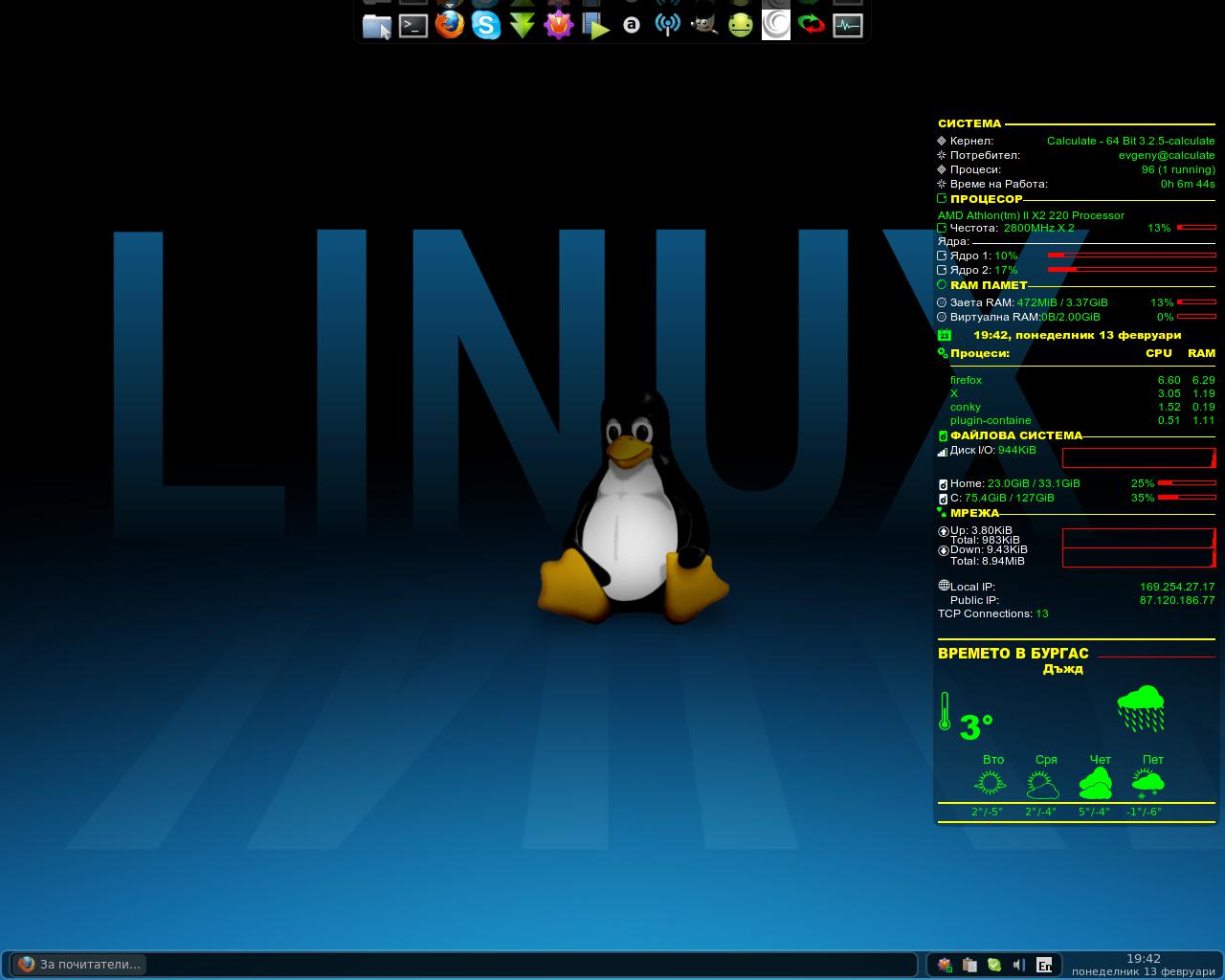This screenshot has width=1225, height=980.
Task: Open the volume speaker tray icon
Action: pos(1019,965)
